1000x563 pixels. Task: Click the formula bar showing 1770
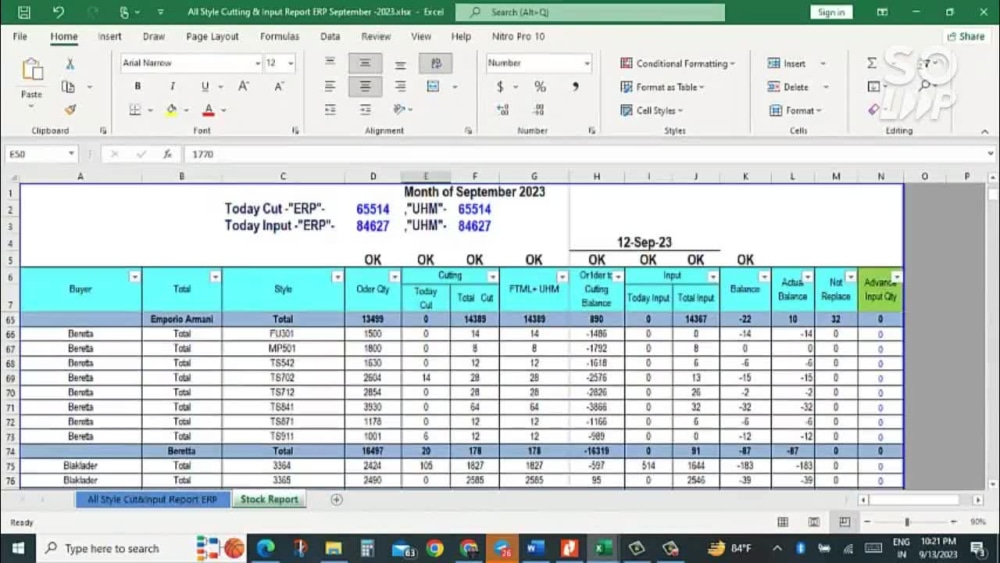click(584, 154)
